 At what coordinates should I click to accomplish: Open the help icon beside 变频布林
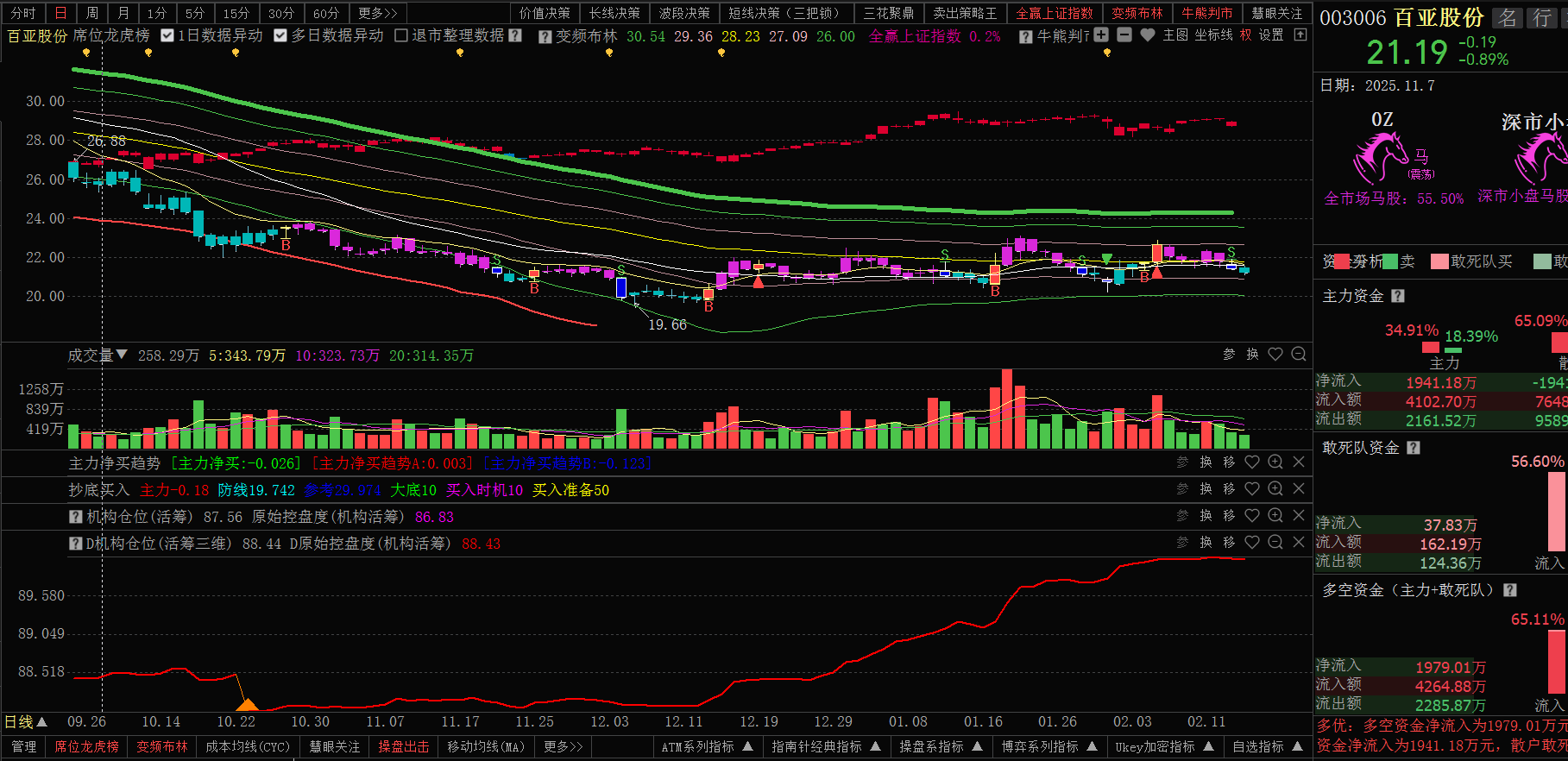(x=545, y=36)
